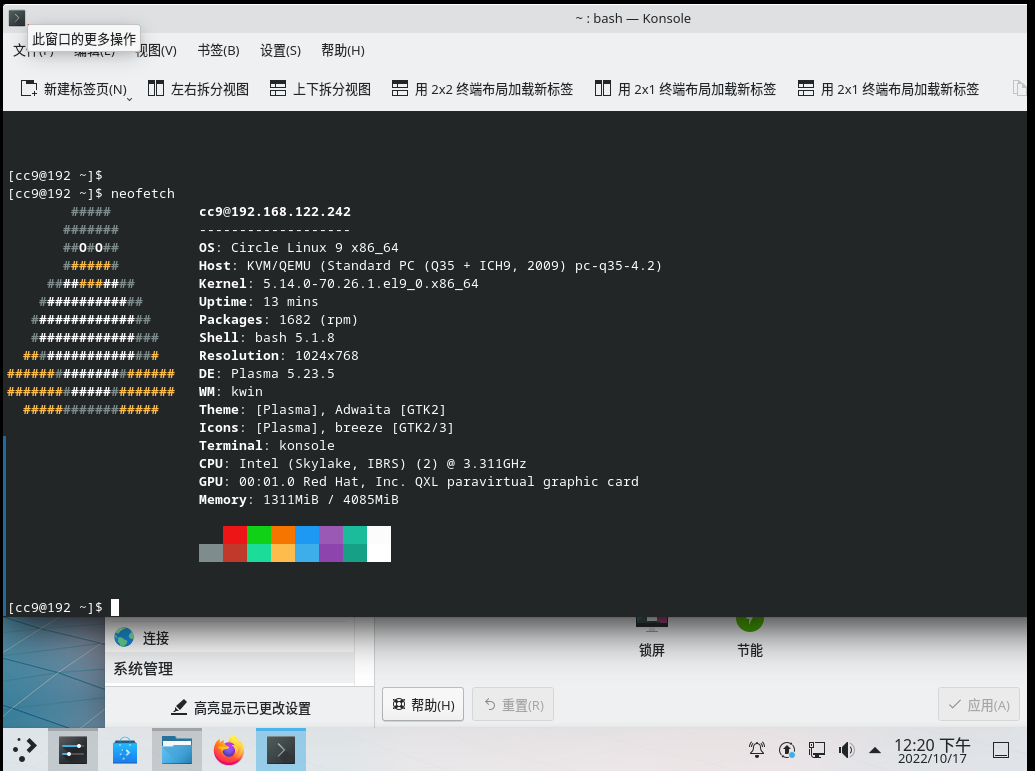This screenshot has width=1035, height=771.
Task: Click the hostname cc9@192.168.122.242 text
Action: coord(275,212)
